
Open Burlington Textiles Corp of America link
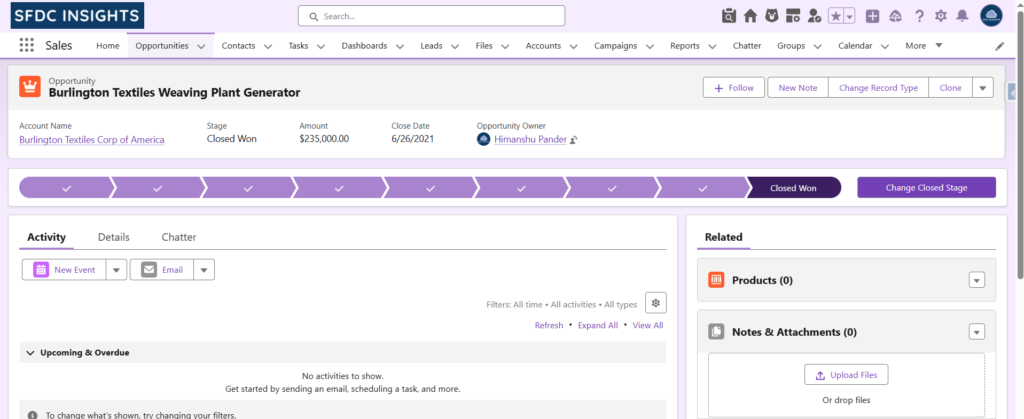coord(92,140)
